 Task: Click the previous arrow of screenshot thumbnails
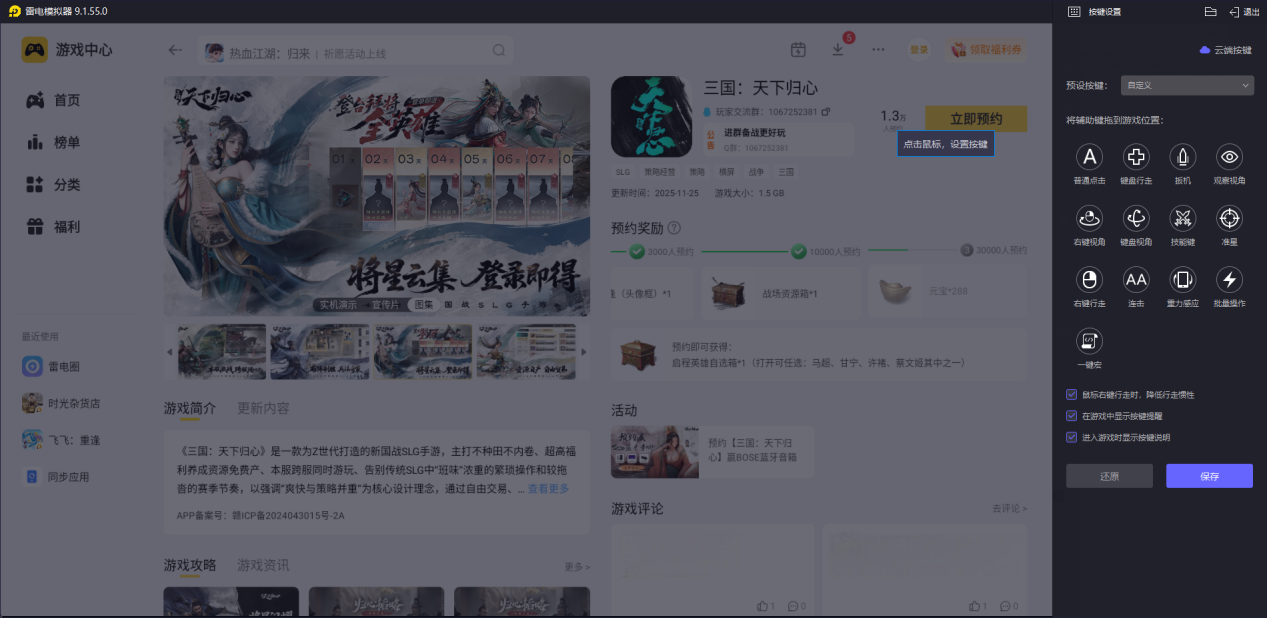[x=169, y=352]
